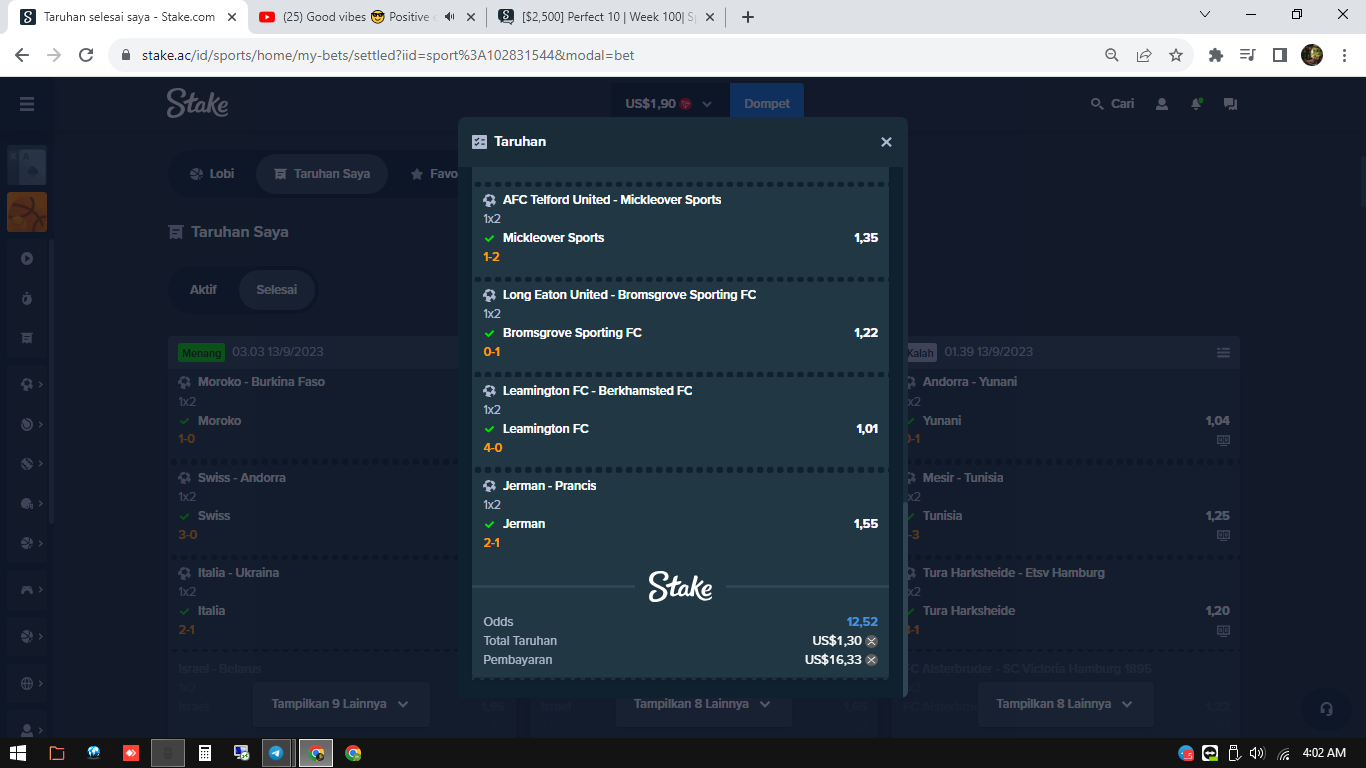
Task: Expand the esports gamepad sidebar category
Action: [x=30, y=590]
